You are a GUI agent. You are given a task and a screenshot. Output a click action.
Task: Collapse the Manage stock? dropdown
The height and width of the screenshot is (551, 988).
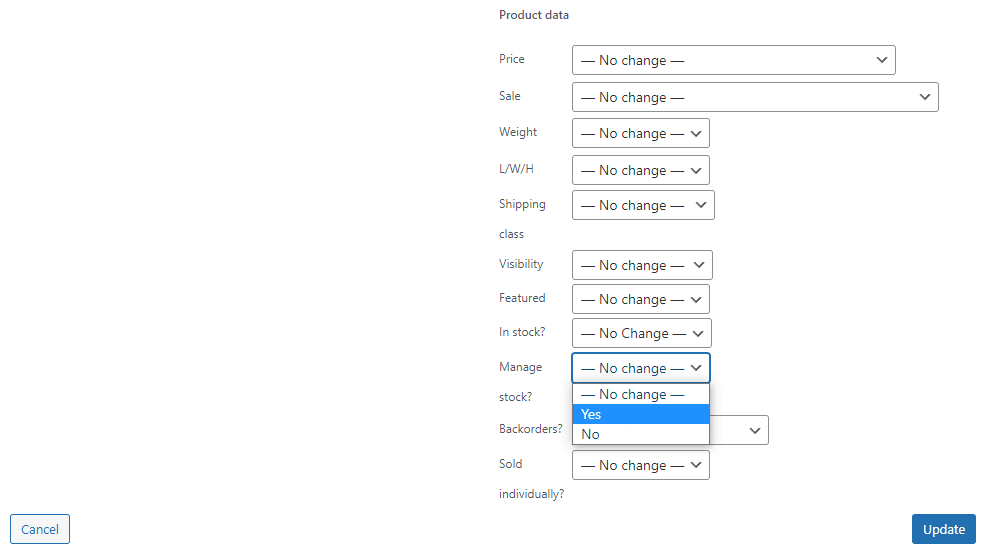pyautogui.click(x=641, y=368)
